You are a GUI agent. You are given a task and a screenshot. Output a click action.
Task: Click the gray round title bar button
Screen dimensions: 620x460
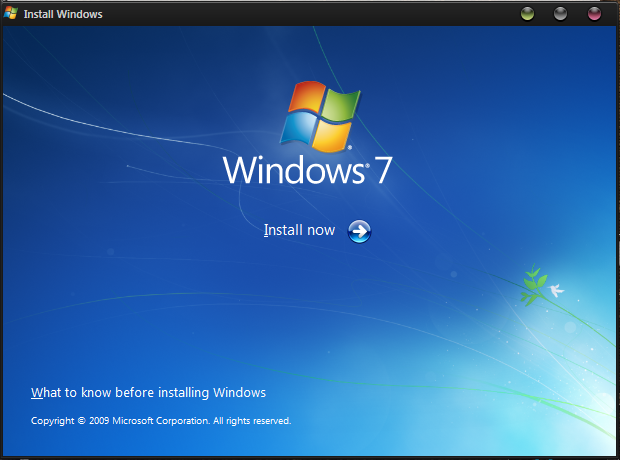(560, 14)
